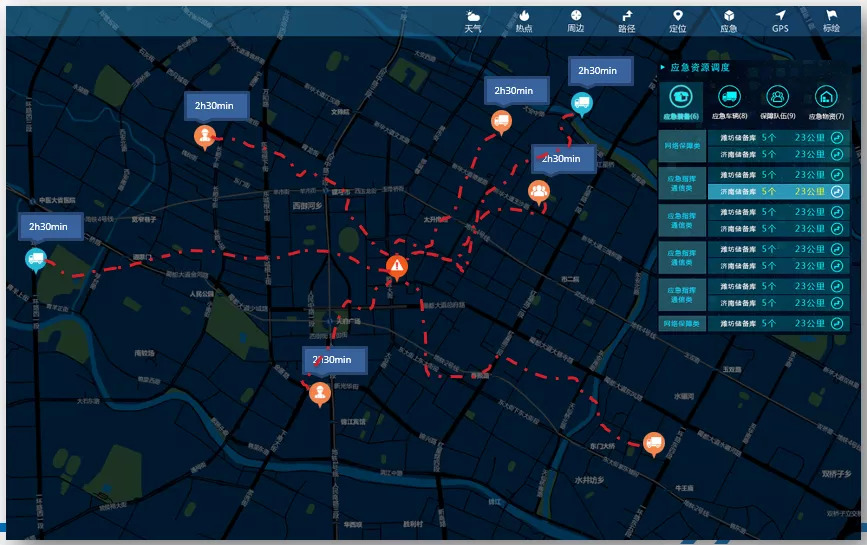Screen dimensions: 867x545
Task: Select the 周边 nearby tool
Action: coord(575,20)
